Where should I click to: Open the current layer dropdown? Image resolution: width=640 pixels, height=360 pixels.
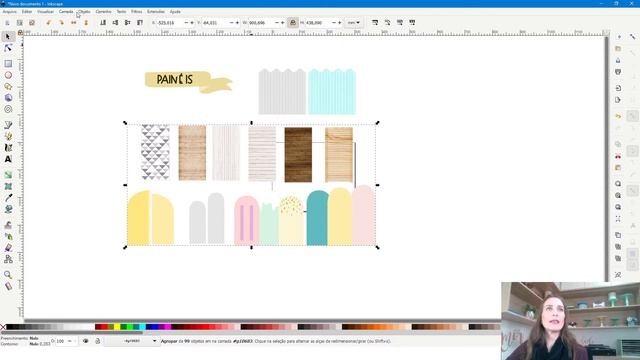point(131,341)
